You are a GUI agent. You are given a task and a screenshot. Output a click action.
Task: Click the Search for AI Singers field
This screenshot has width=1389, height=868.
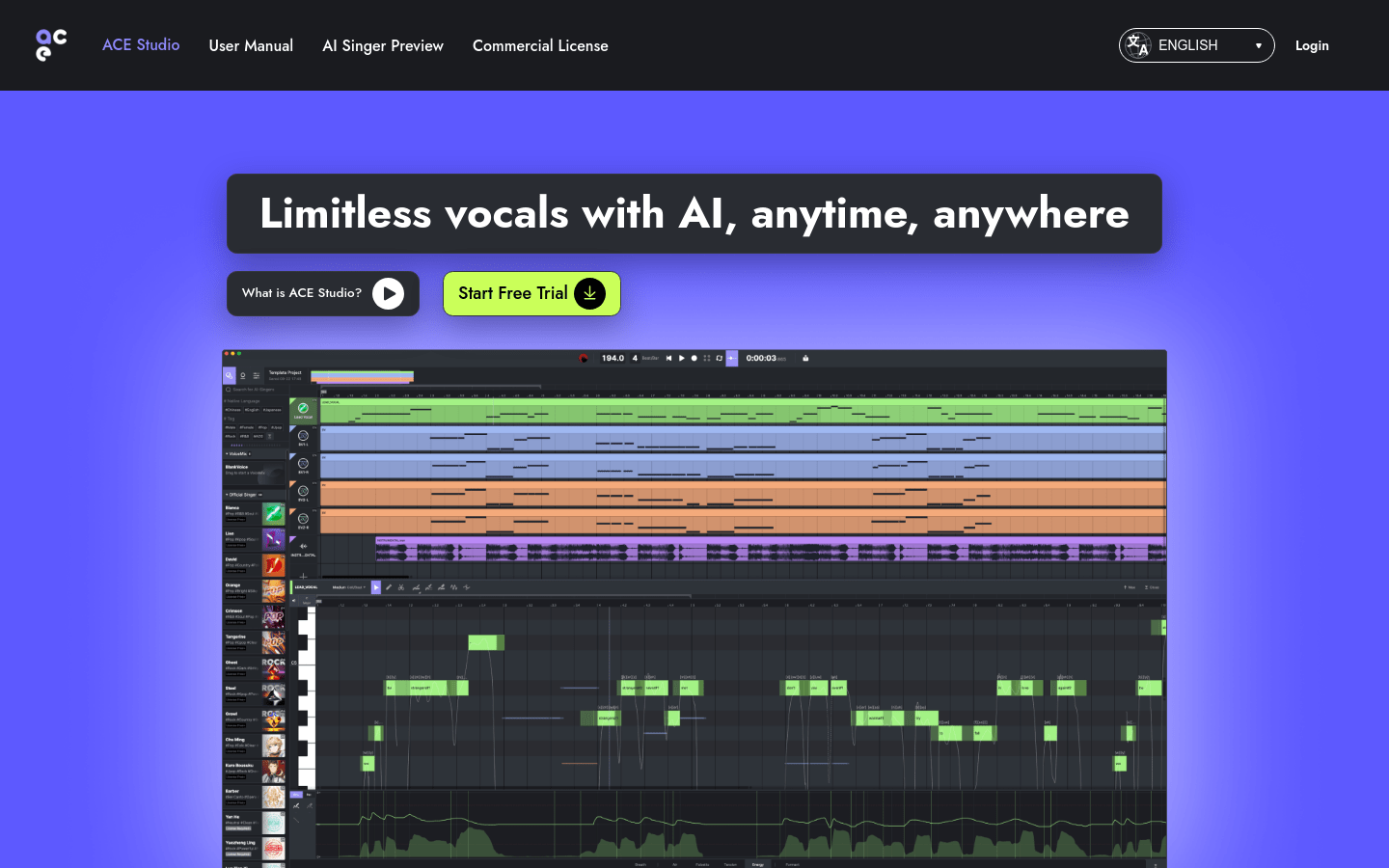pyautogui.click(x=255, y=390)
